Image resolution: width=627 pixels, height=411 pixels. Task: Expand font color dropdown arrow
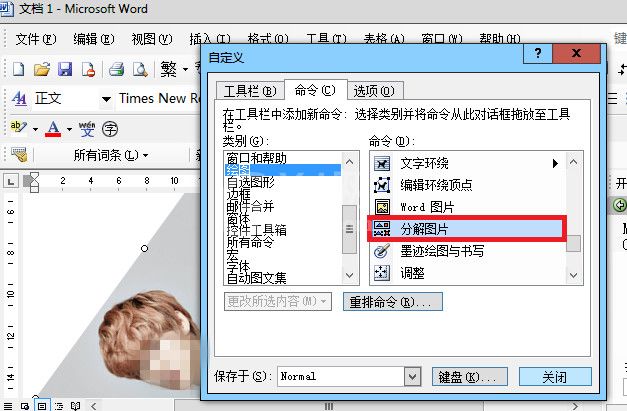pyautogui.click(x=69, y=129)
